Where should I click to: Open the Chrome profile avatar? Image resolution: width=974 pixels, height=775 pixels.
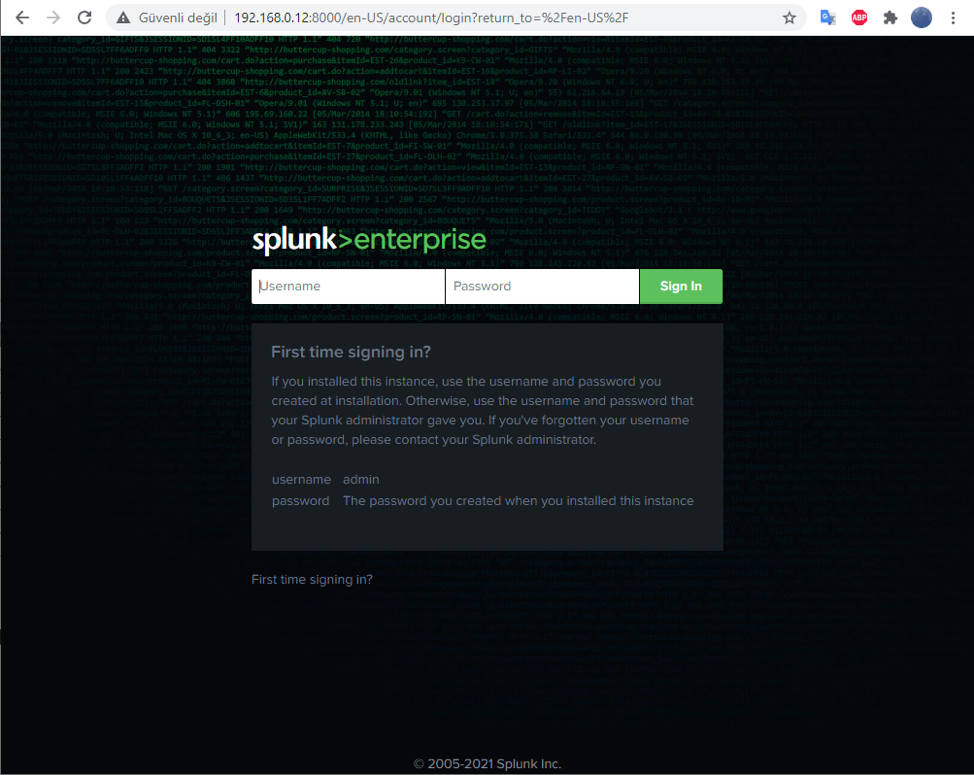[921, 17]
